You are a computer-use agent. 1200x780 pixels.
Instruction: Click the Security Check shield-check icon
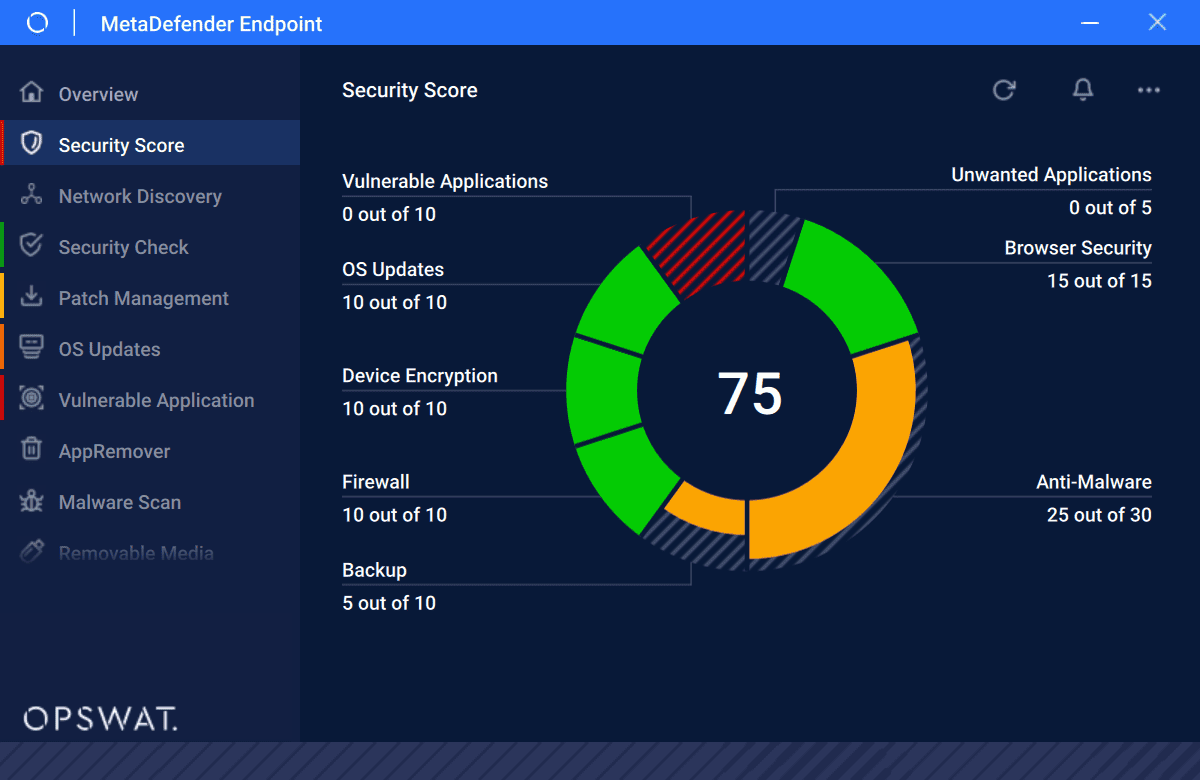(32, 246)
